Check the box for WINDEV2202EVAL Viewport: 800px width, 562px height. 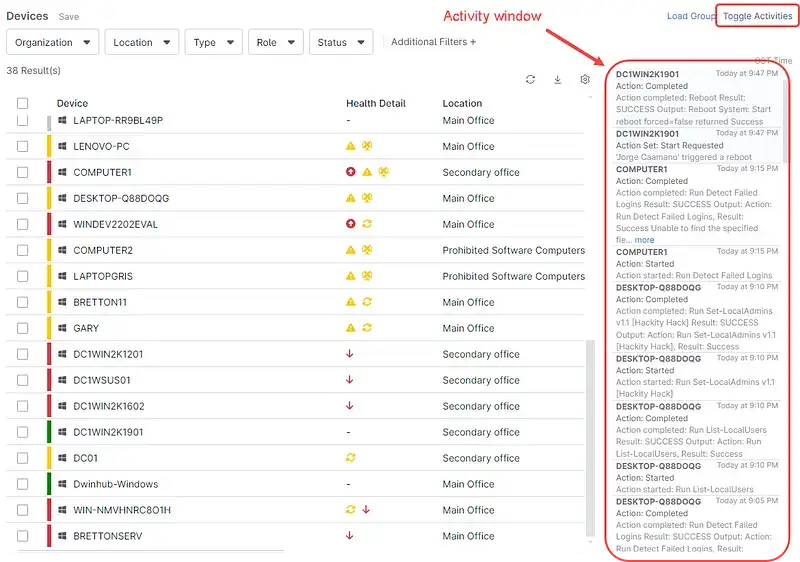[22, 224]
